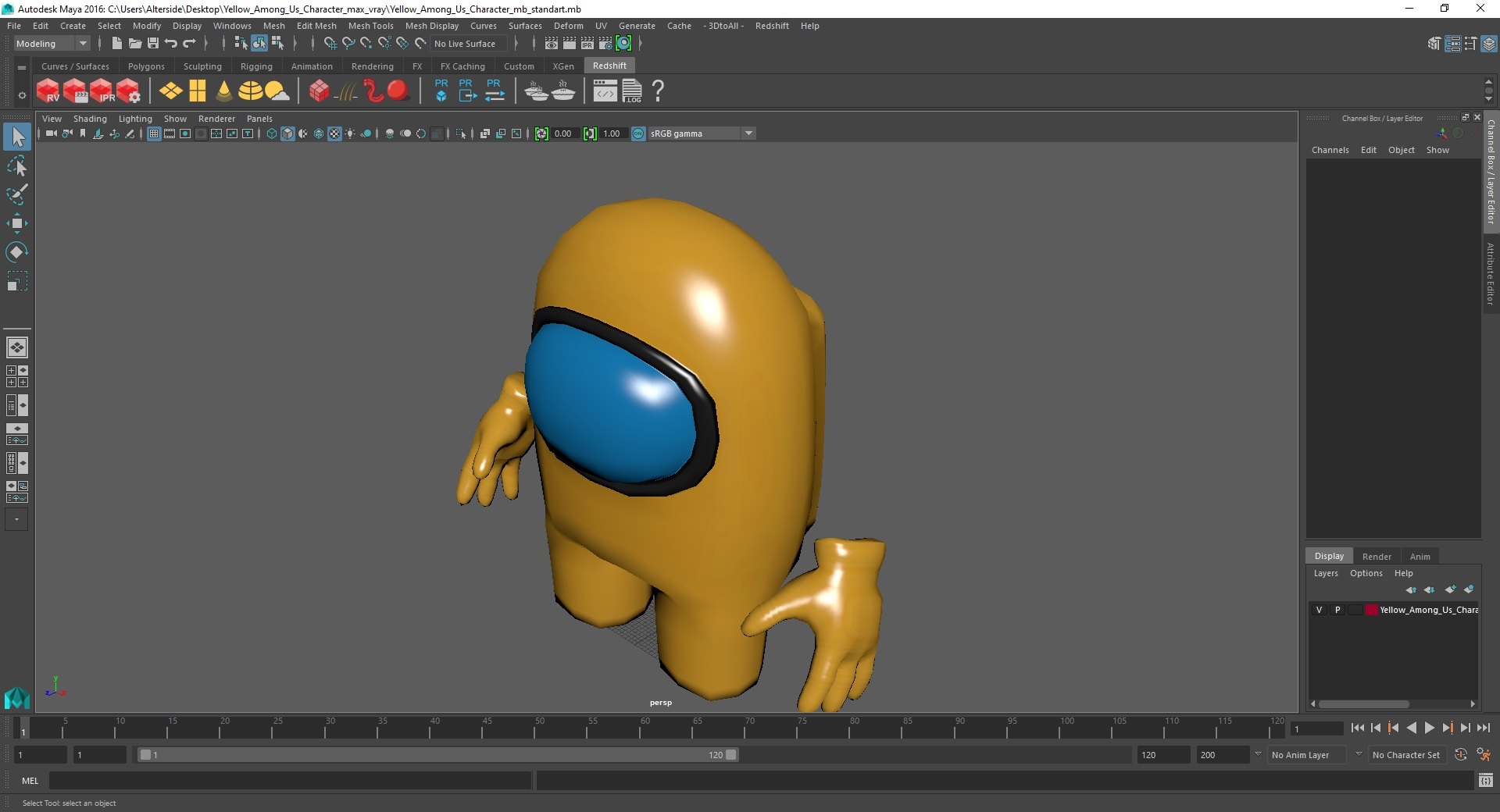Open Redshift help question mark
1500x812 pixels.
[659, 91]
